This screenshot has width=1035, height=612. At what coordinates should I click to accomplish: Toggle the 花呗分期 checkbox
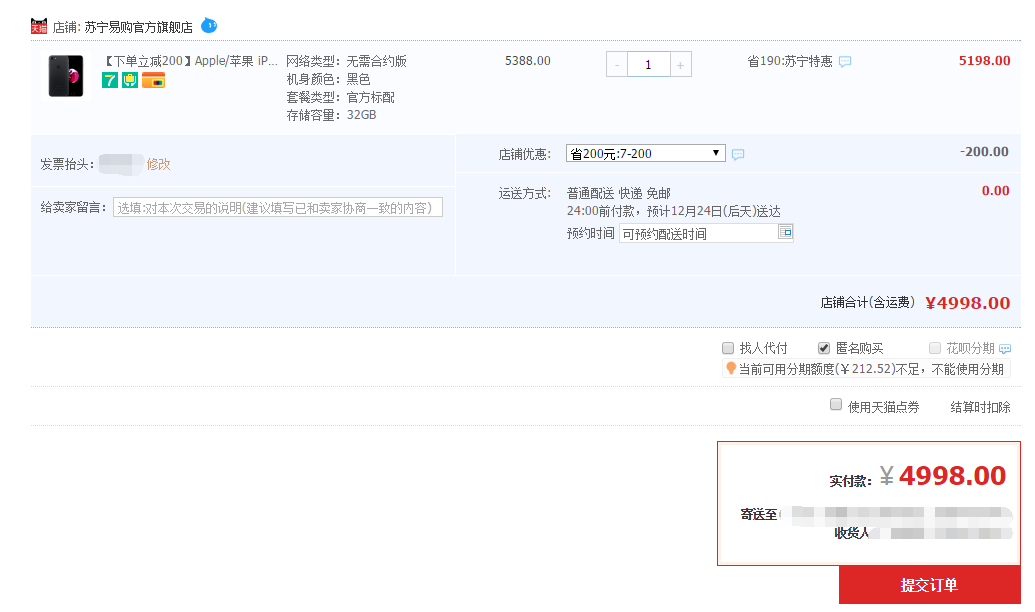pyautogui.click(x=935, y=348)
